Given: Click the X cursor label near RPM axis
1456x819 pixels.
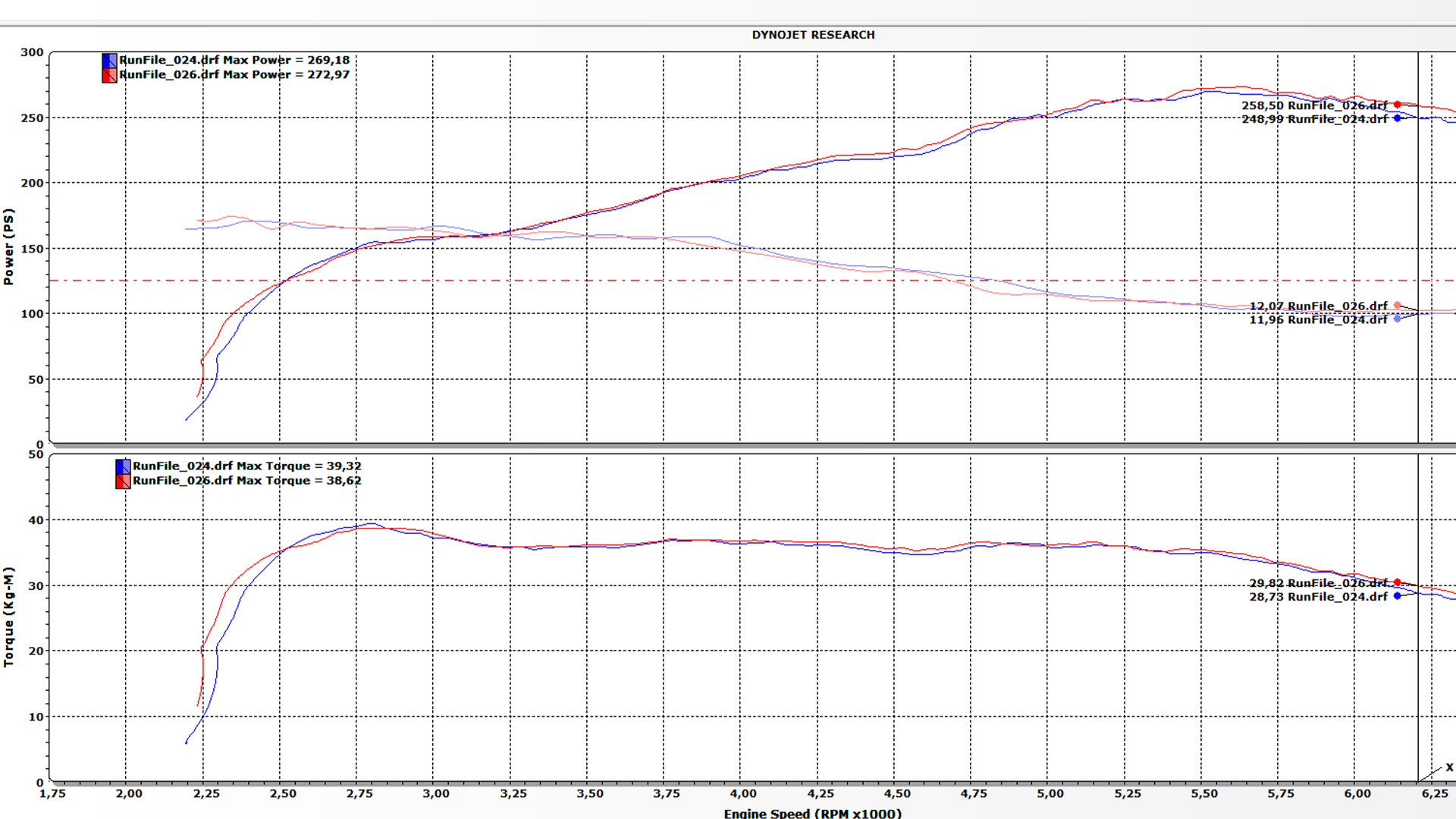Looking at the screenshot, I should pyautogui.click(x=1448, y=767).
